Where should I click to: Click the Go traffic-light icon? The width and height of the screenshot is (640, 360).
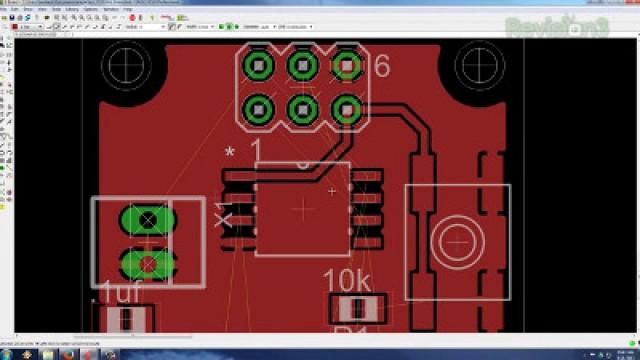(x=140, y=18)
